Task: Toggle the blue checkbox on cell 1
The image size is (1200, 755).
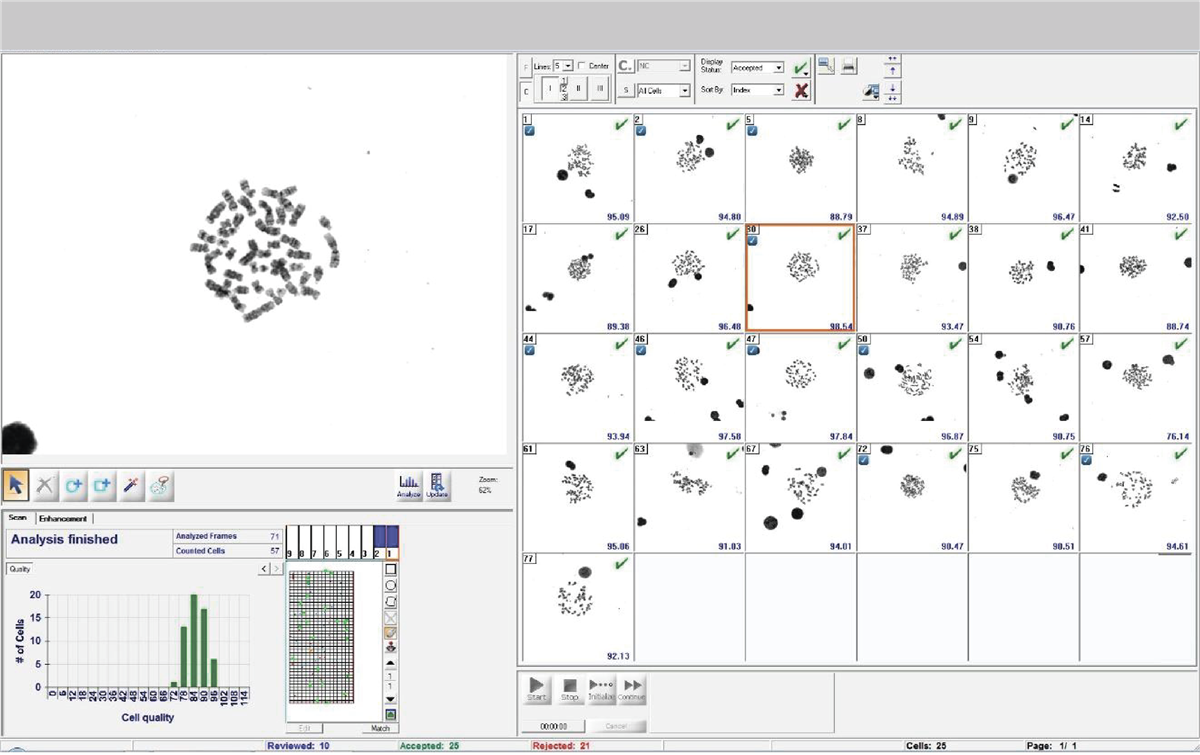Action: point(528,130)
